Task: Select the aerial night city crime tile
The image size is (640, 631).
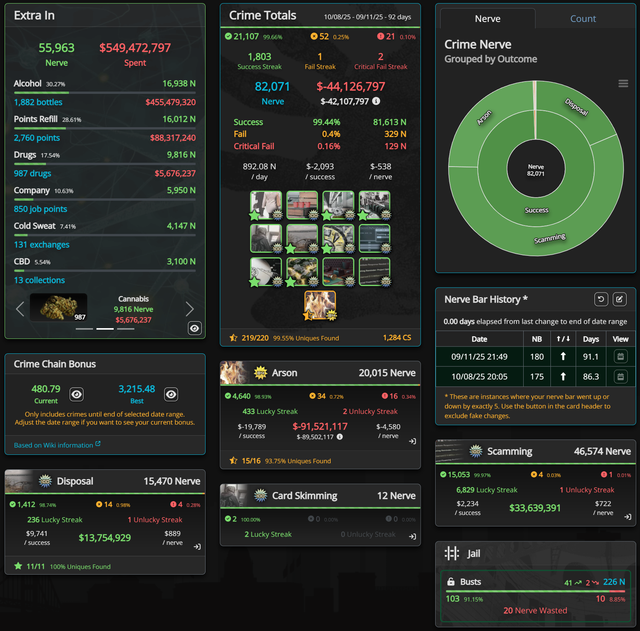Action: point(302,271)
